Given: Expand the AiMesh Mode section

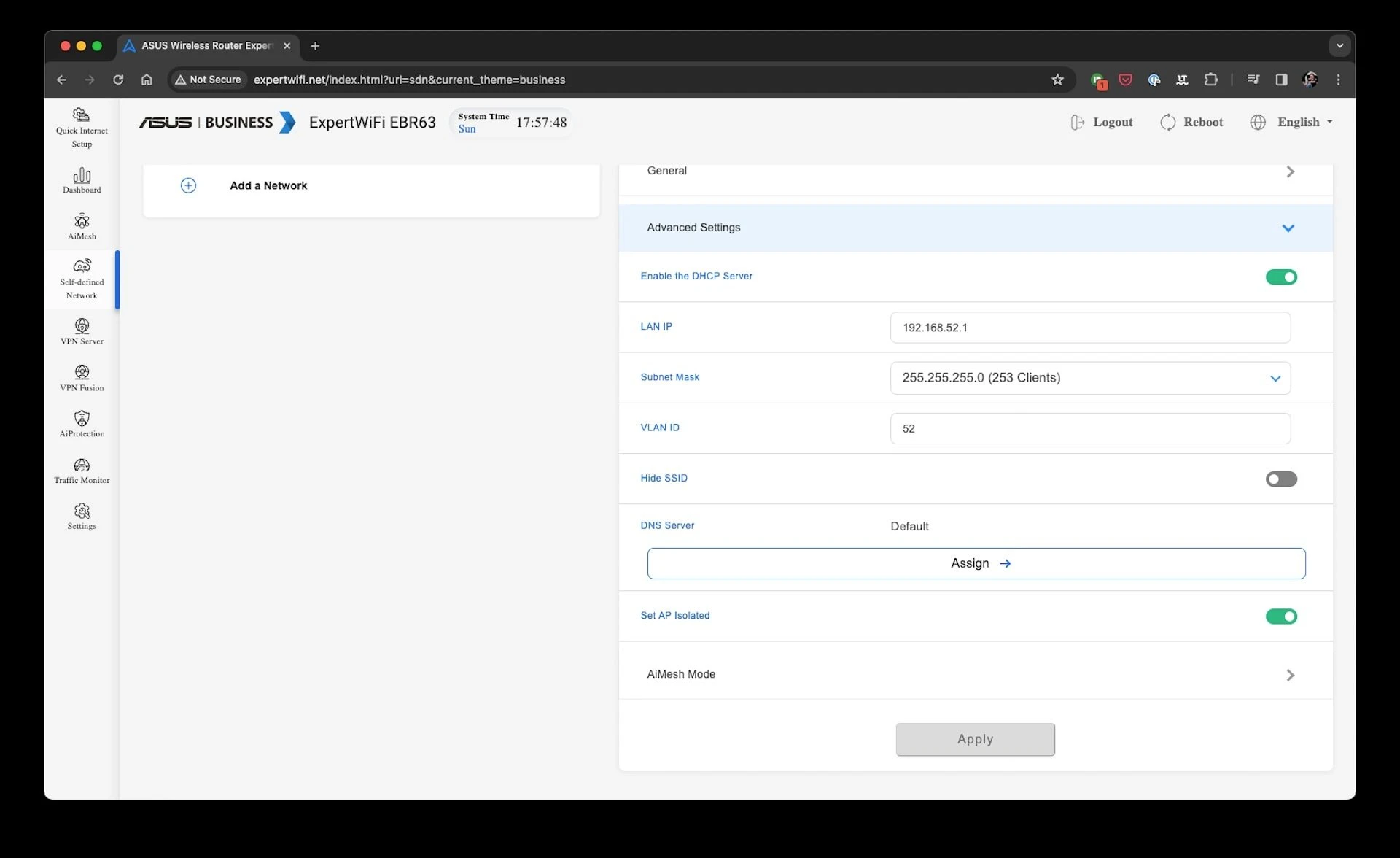Looking at the screenshot, I should [x=976, y=675].
